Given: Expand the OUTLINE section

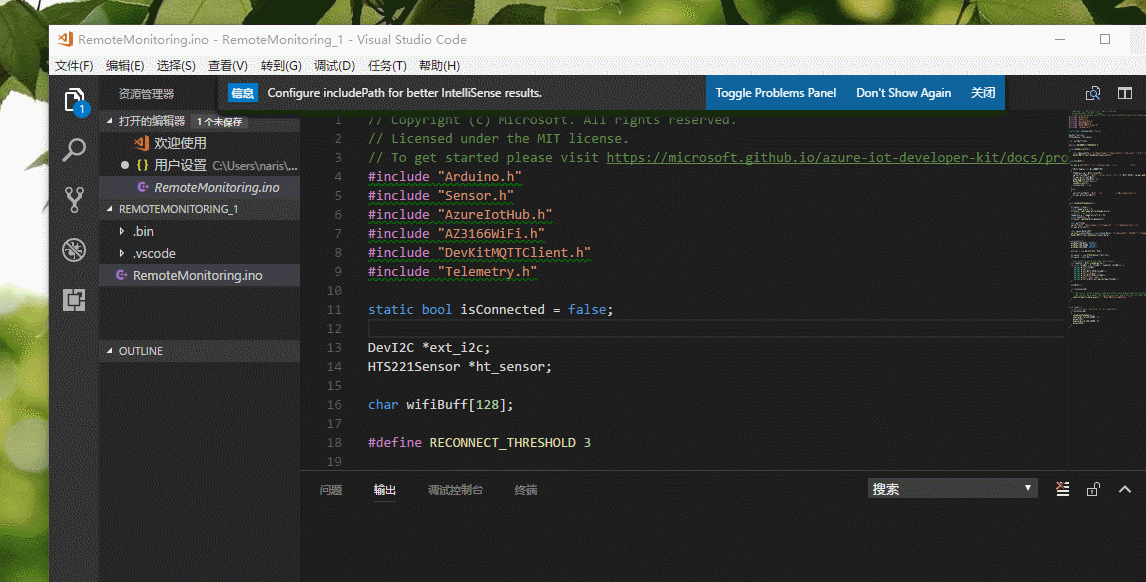Looking at the screenshot, I should 140,350.
